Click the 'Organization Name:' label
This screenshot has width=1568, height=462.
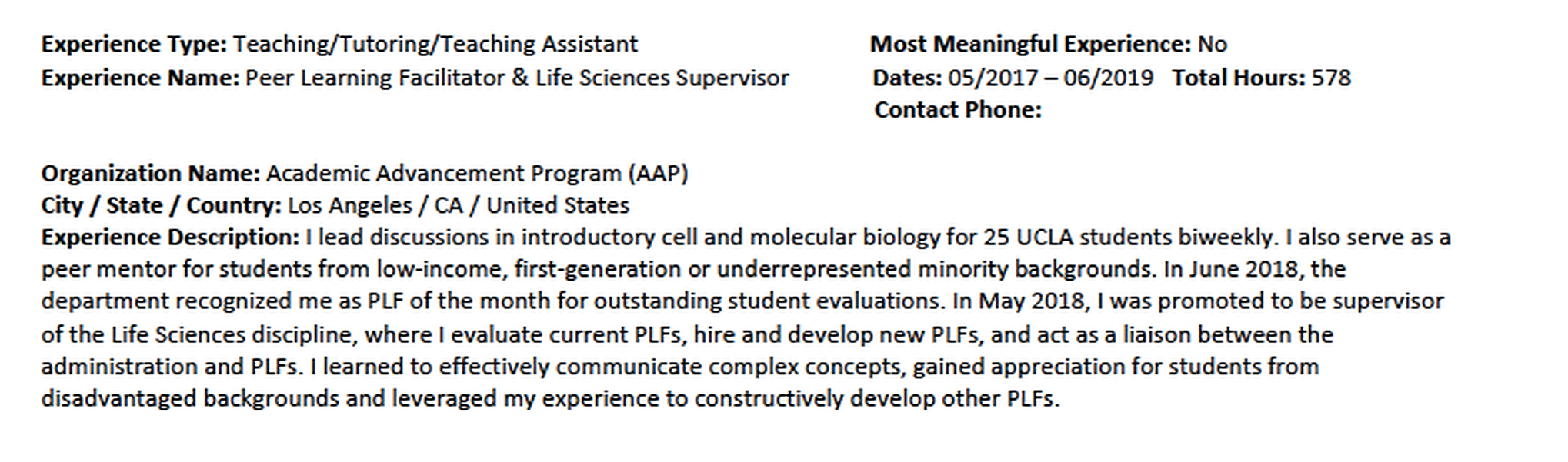point(151,174)
